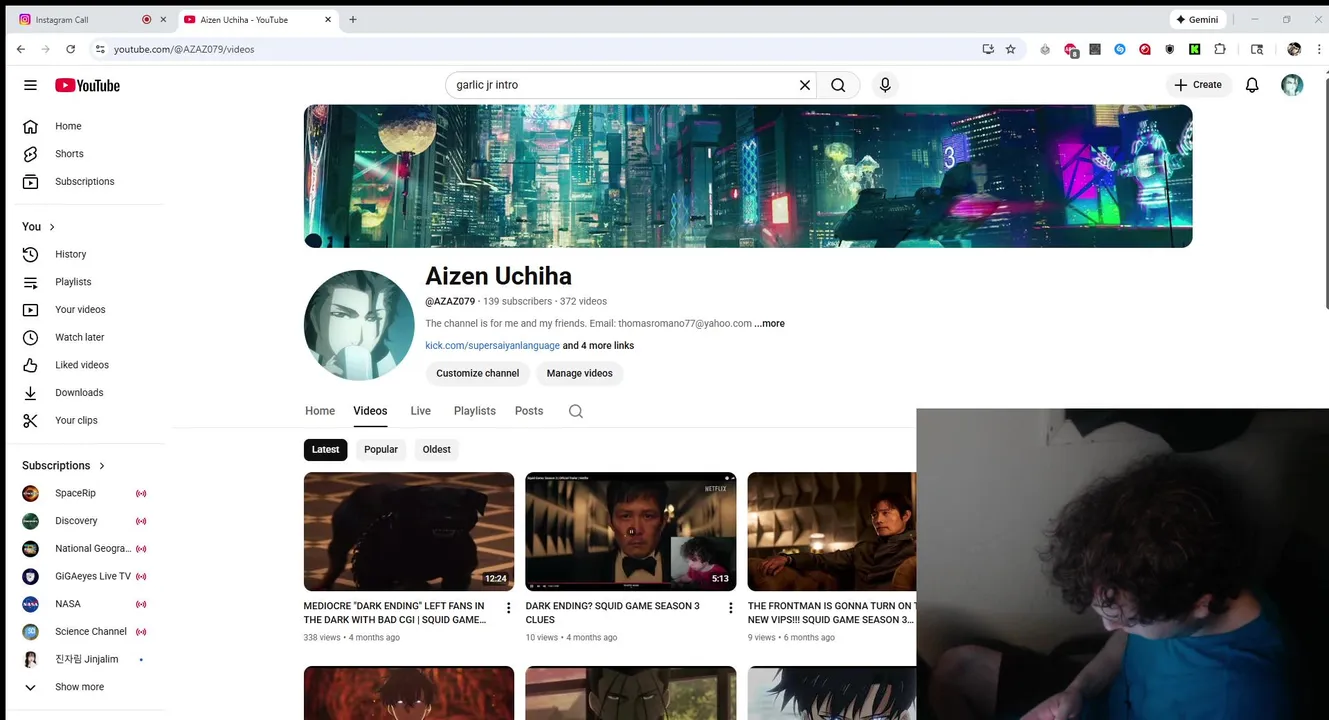The width and height of the screenshot is (1329, 720).
Task: Open the 진자림 Jinjalim subscription
Action: point(89,659)
